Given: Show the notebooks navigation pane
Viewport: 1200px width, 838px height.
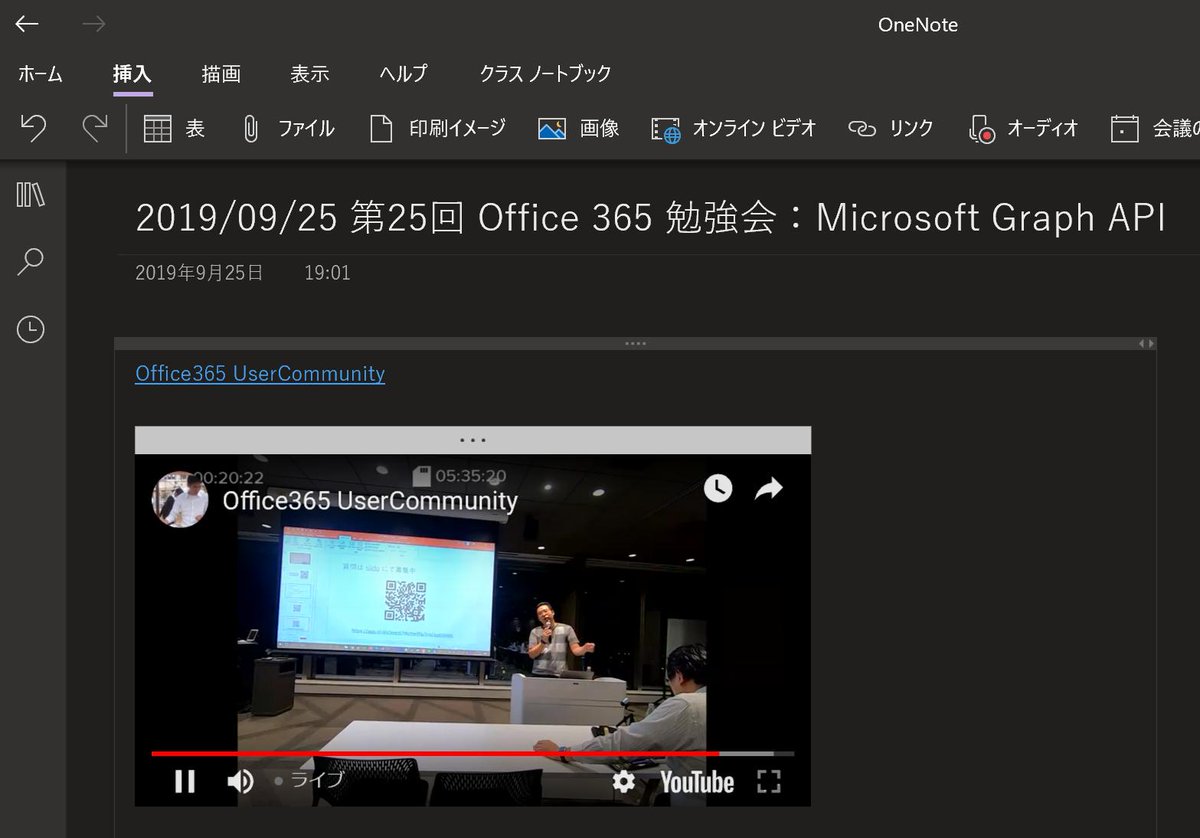Looking at the screenshot, I should pos(31,194).
